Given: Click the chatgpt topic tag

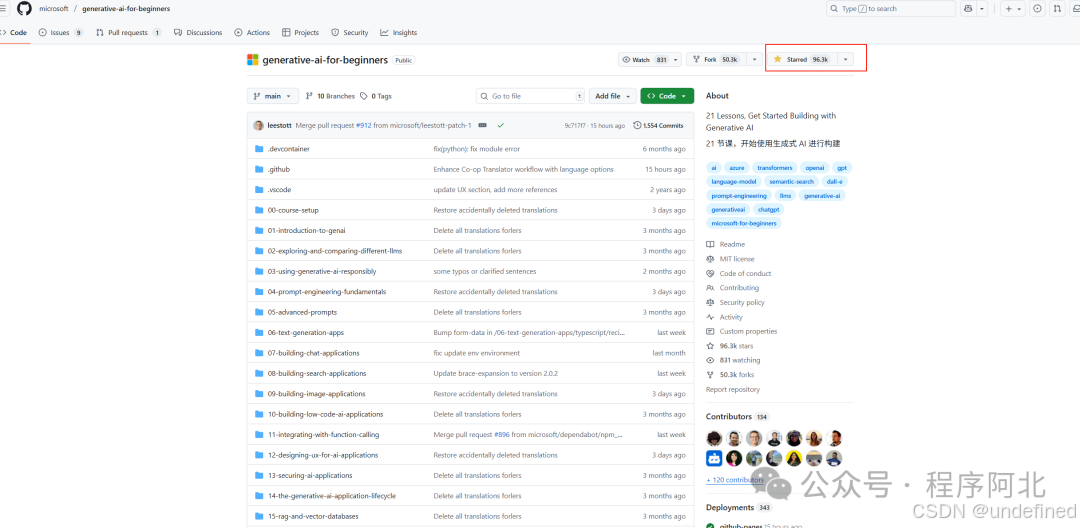Looking at the screenshot, I should (768, 209).
